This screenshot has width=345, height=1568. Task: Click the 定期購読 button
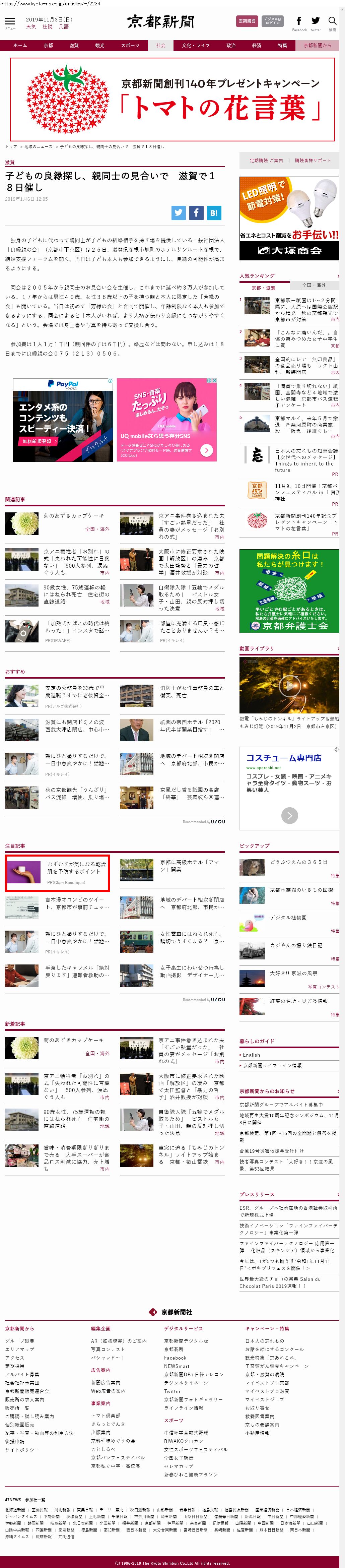coord(247,21)
